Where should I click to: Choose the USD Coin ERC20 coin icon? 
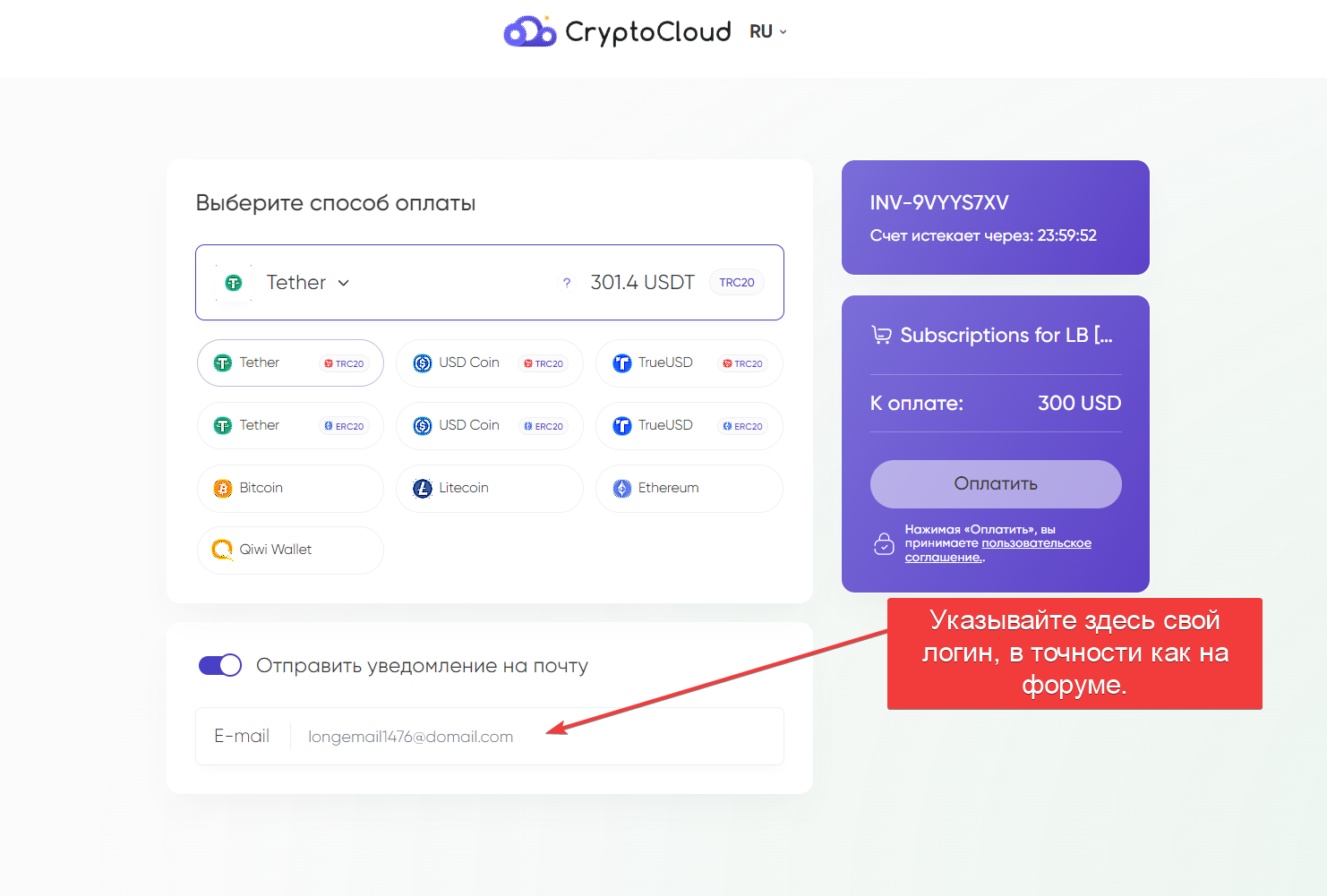(x=423, y=426)
